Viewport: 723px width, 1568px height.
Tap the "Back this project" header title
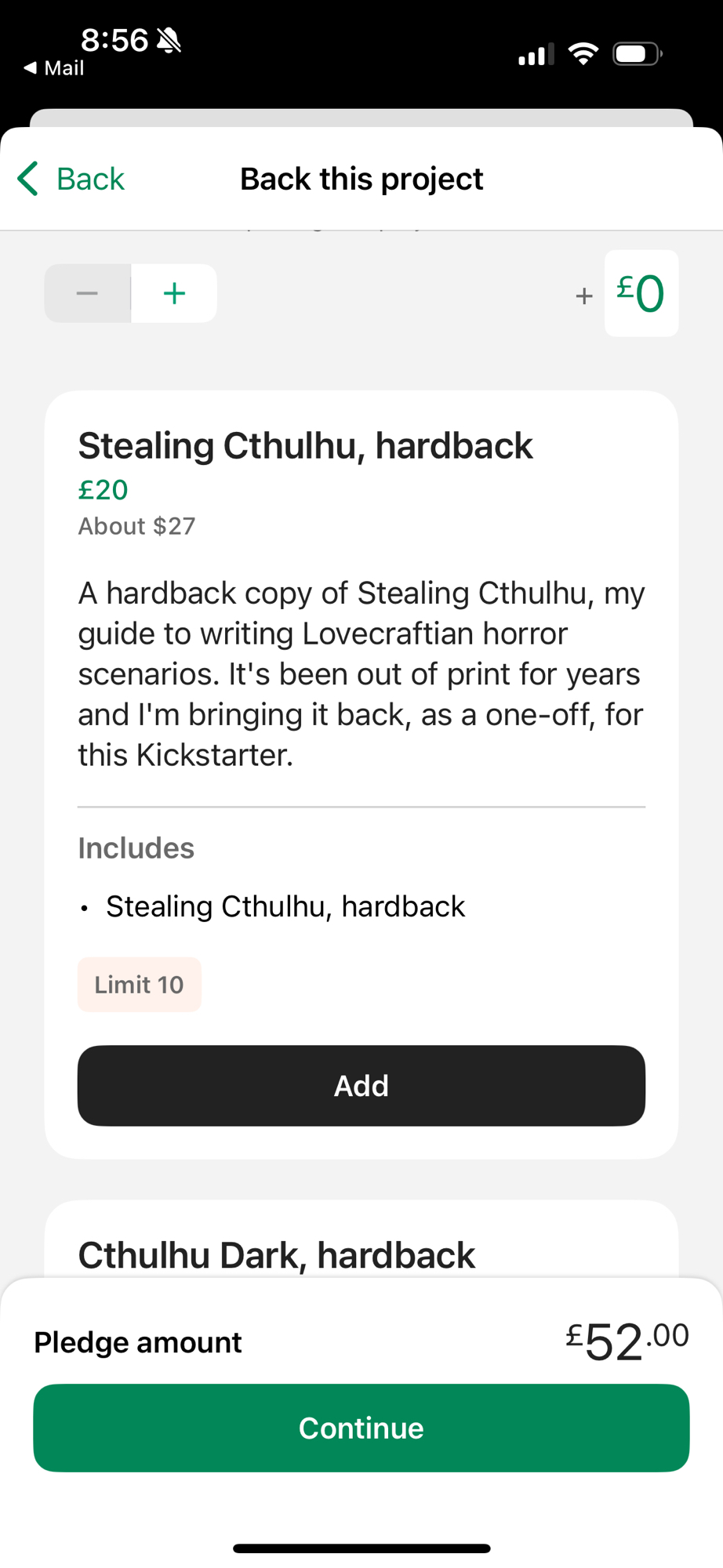[x=361, y=179]
